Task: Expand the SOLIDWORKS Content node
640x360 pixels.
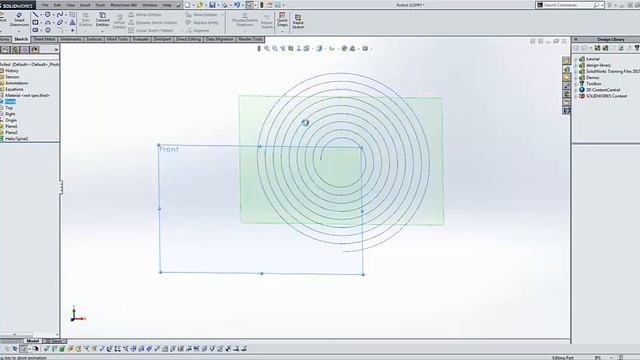Action: coord(576,96)
